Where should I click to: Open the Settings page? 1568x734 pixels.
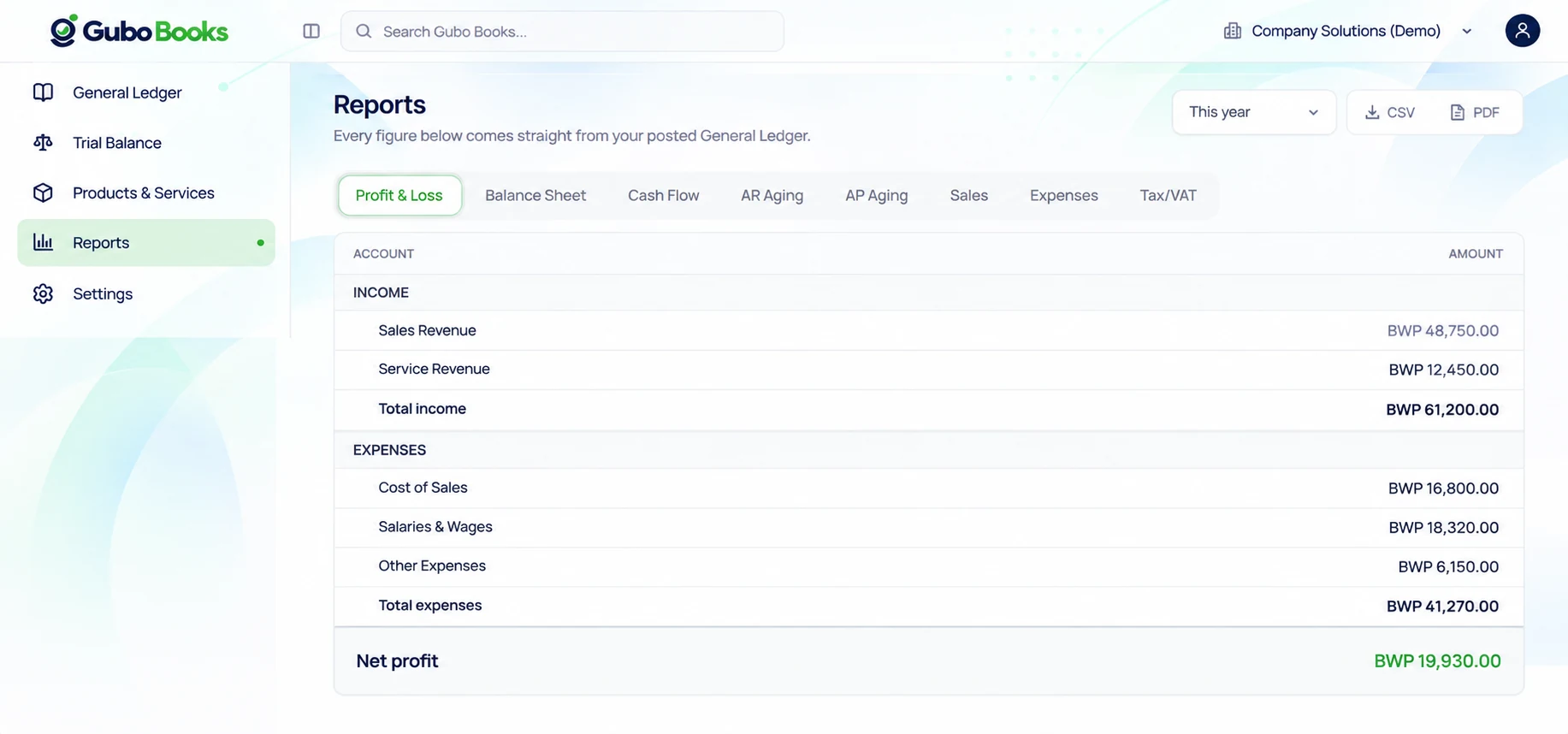[x=146, y=293]
